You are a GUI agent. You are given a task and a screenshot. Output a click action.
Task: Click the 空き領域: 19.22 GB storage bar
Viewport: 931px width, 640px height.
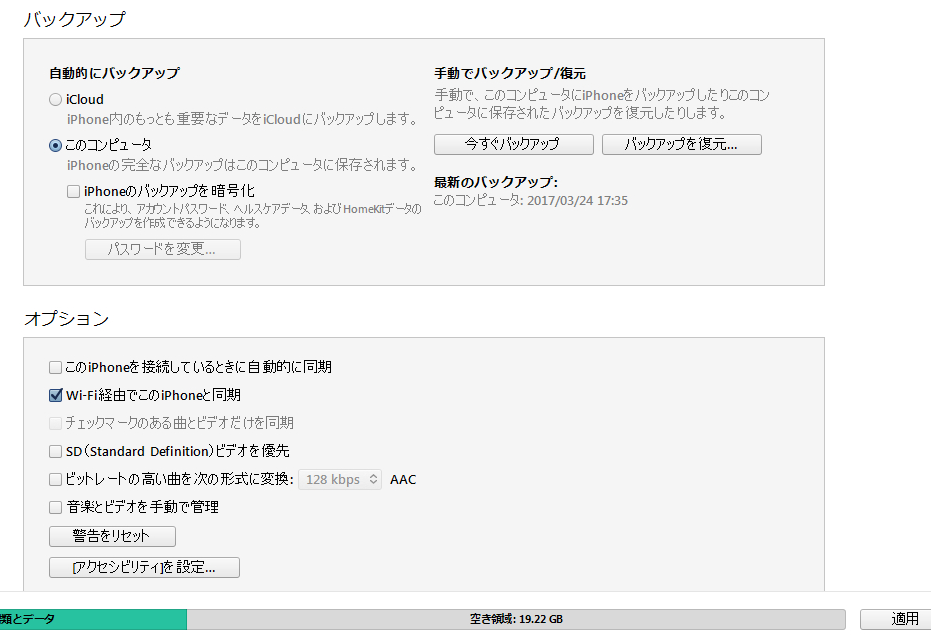coord(516,619)
